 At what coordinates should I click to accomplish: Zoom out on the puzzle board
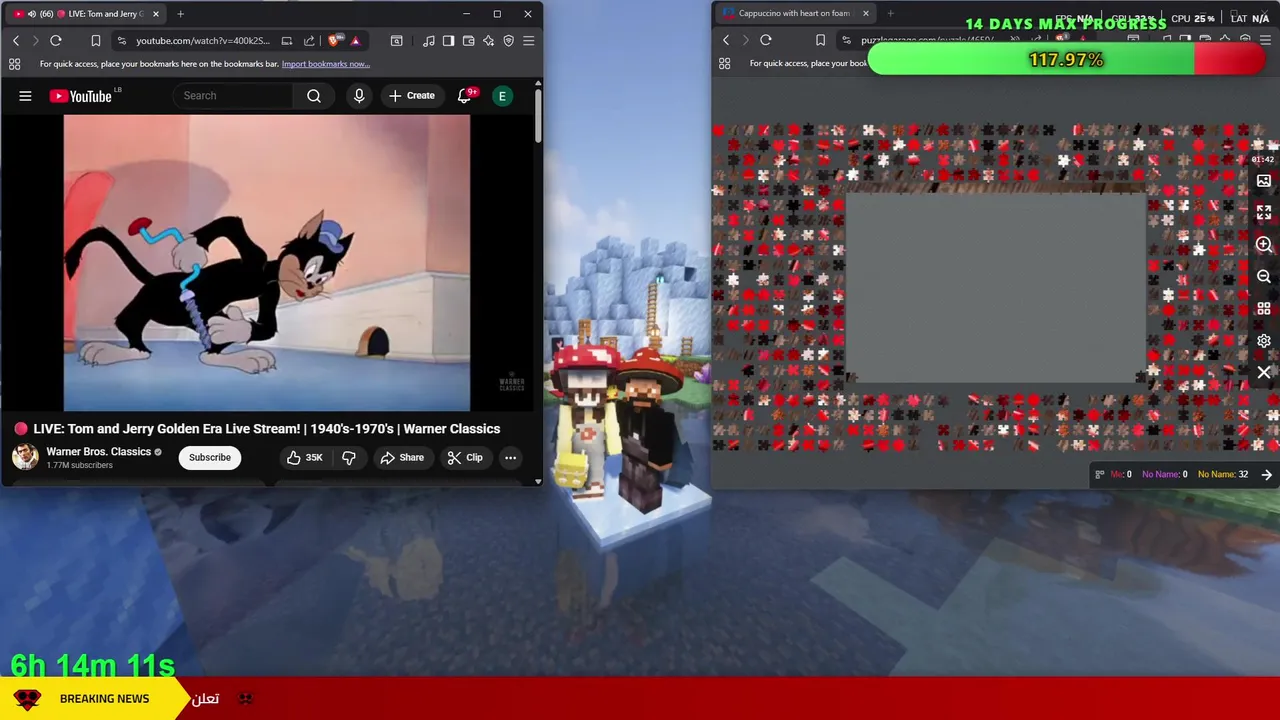(x=1264, y=277)
